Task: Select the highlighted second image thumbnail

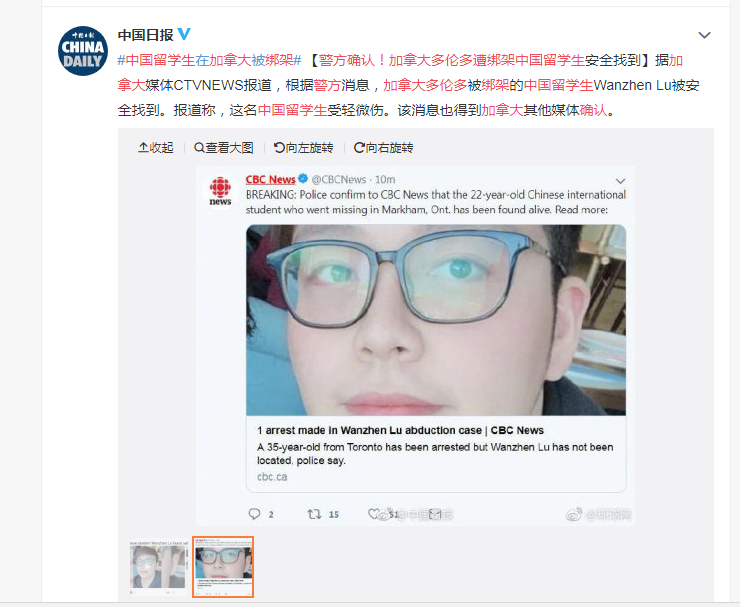Action: (x=223, y=567)
